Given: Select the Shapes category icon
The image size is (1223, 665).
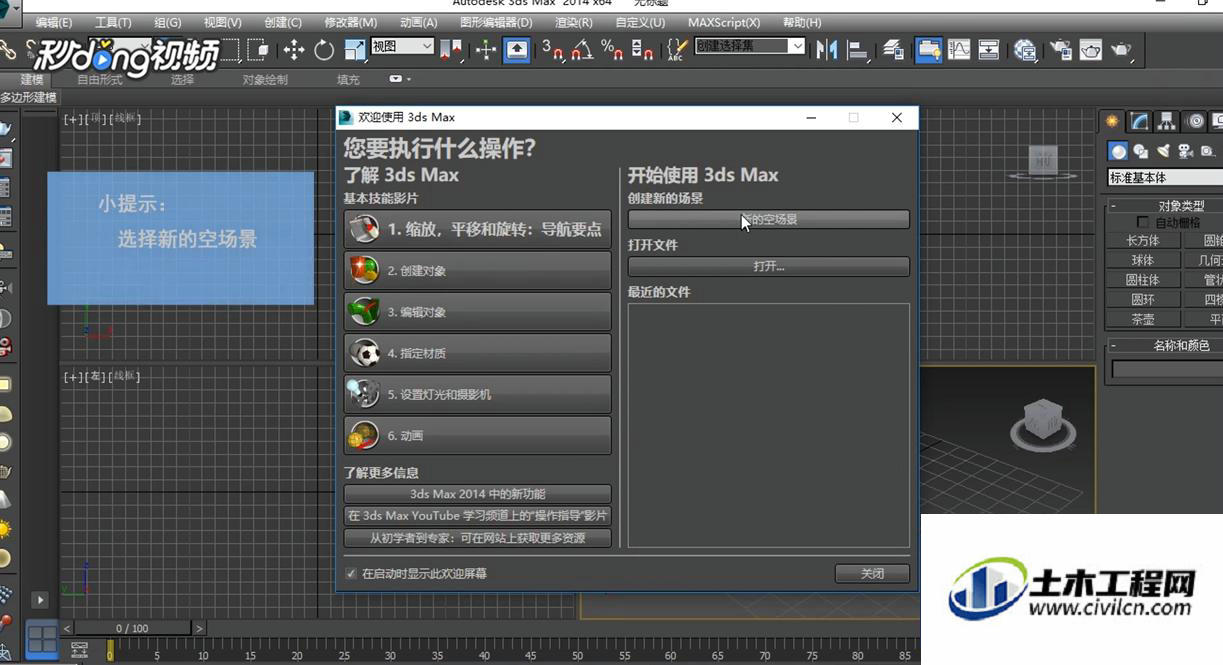Looking at the screenshot, I should 1141,152.
